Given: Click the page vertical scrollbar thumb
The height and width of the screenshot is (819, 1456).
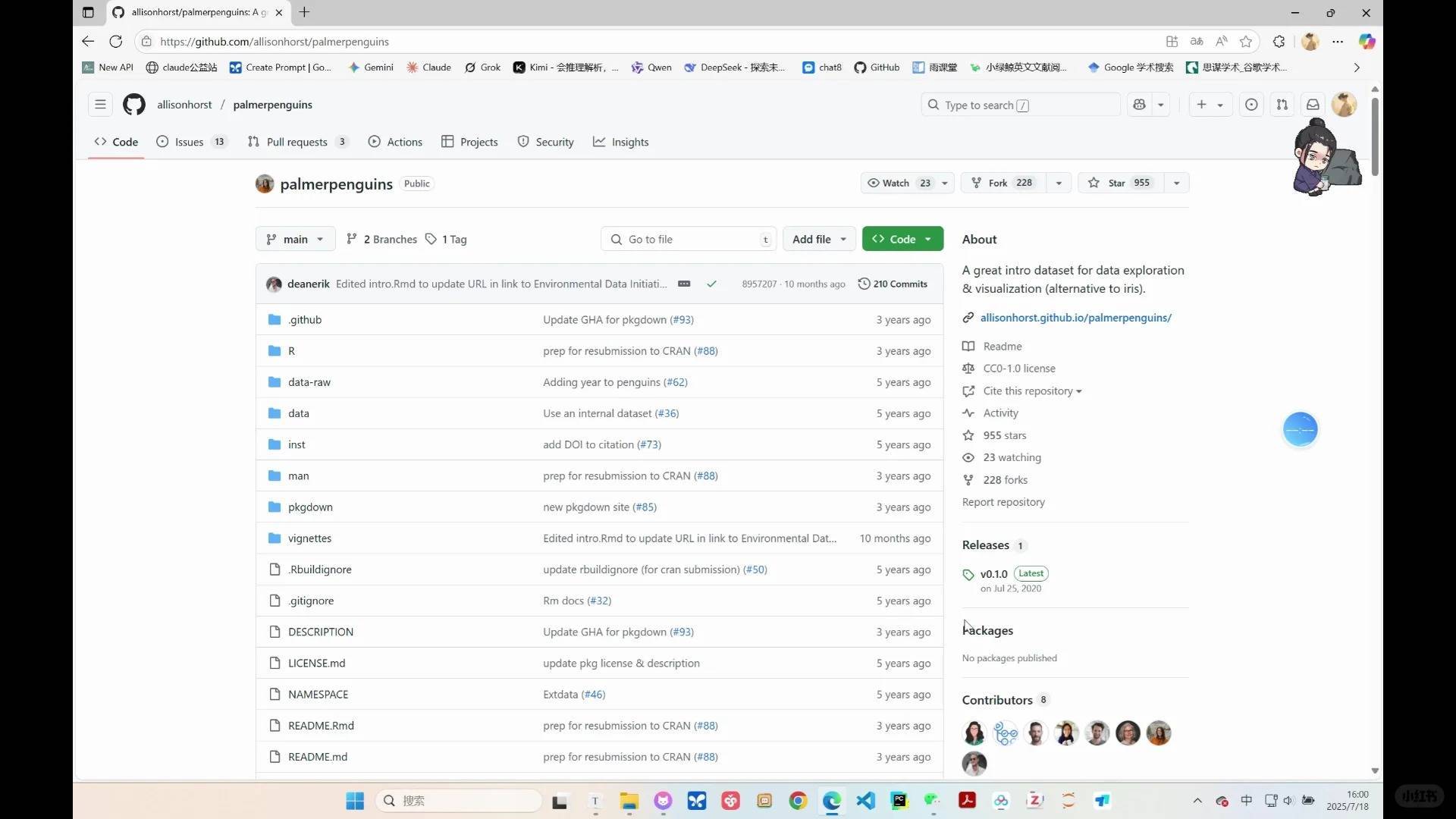Looking at the screenshot, I should point(1375,136).
